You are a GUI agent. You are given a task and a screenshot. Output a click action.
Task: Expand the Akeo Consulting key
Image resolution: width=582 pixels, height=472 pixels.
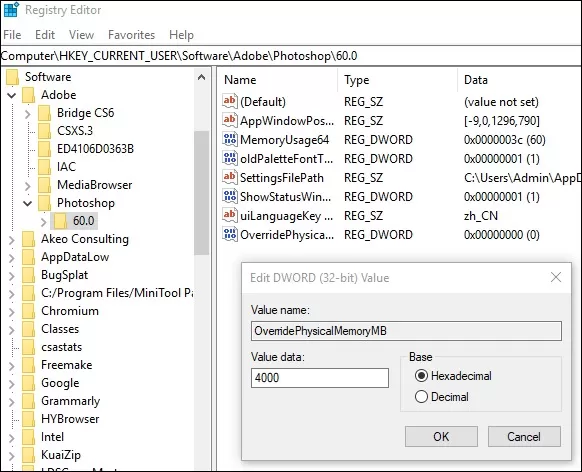(12, 239)
